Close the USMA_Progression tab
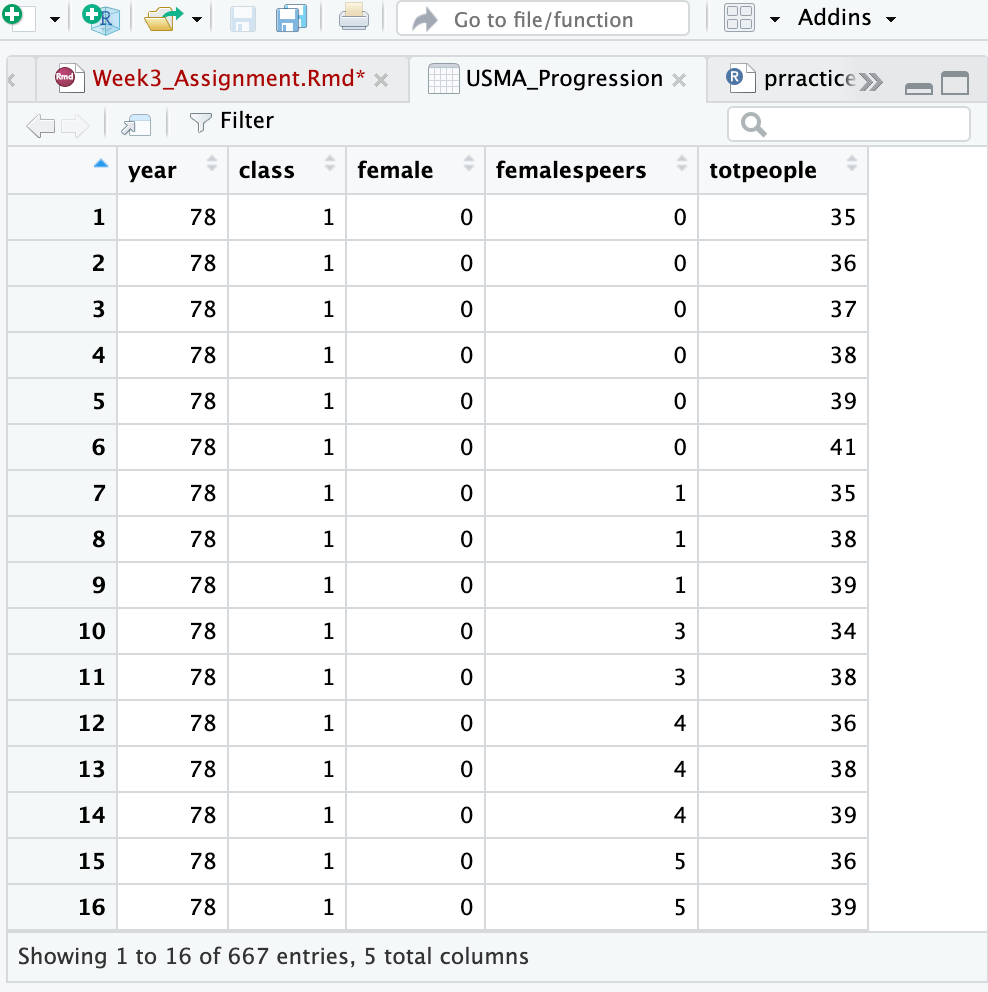Image resolution: width=988 pixels, height=992 pixels. coord(679,80)
